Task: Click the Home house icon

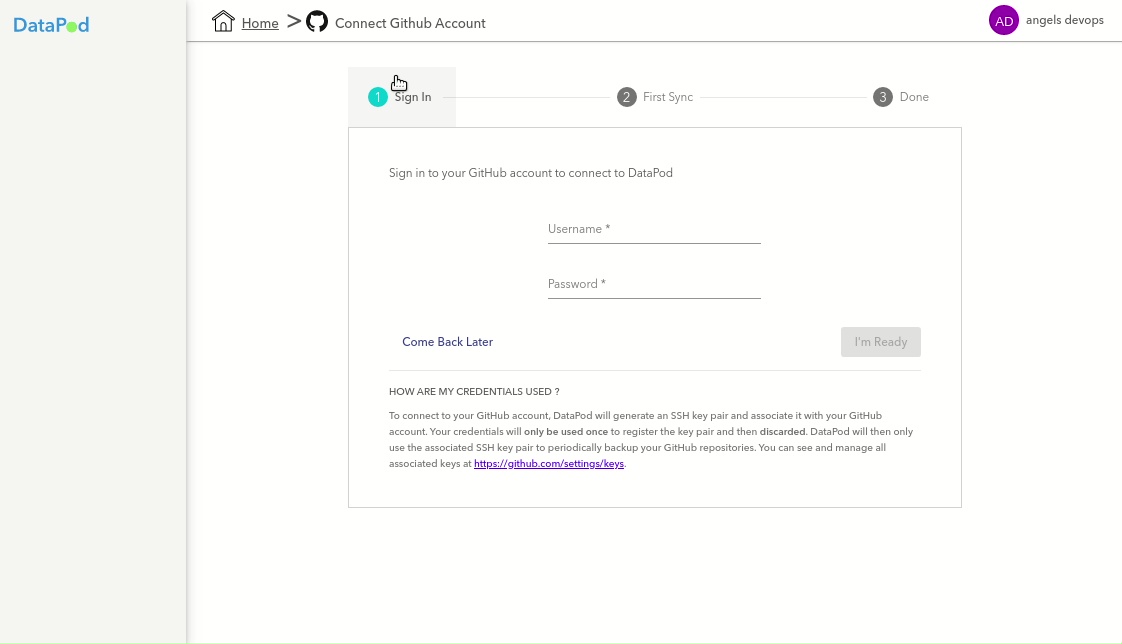Action: [x=223, y=21]
